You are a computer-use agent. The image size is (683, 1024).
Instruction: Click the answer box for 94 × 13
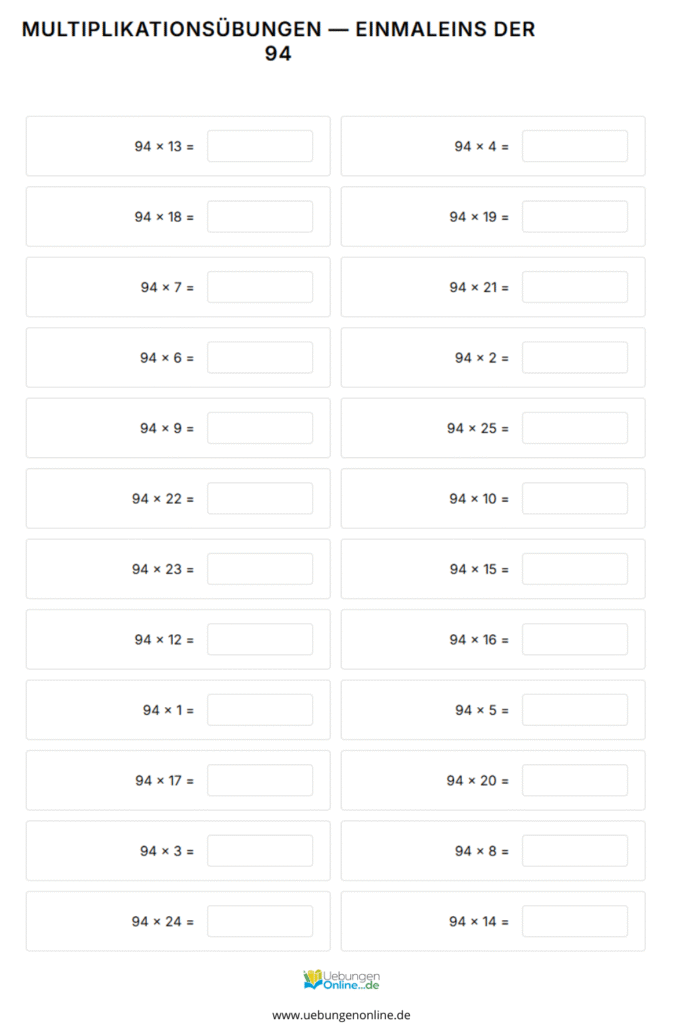(260, 146)
